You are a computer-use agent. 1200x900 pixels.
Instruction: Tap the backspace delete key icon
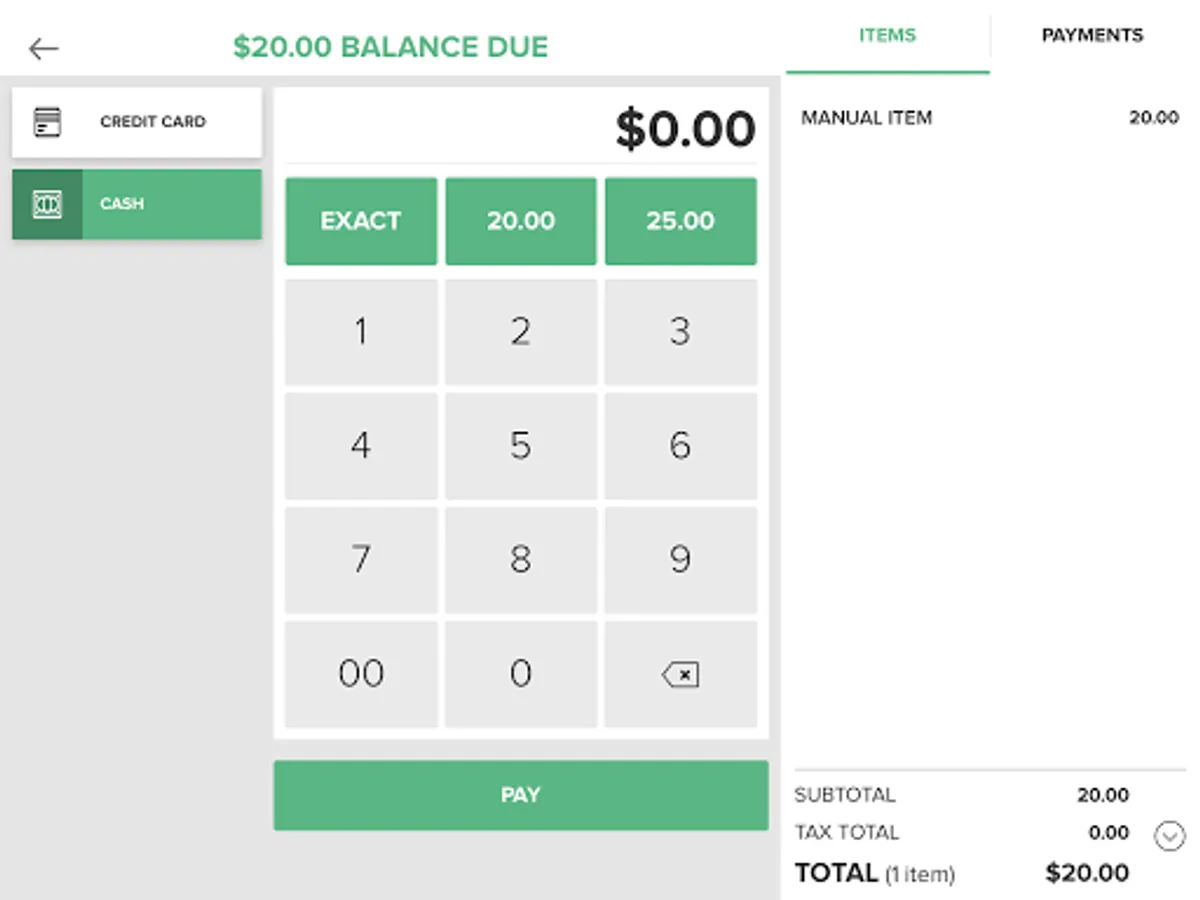[680, 674]
